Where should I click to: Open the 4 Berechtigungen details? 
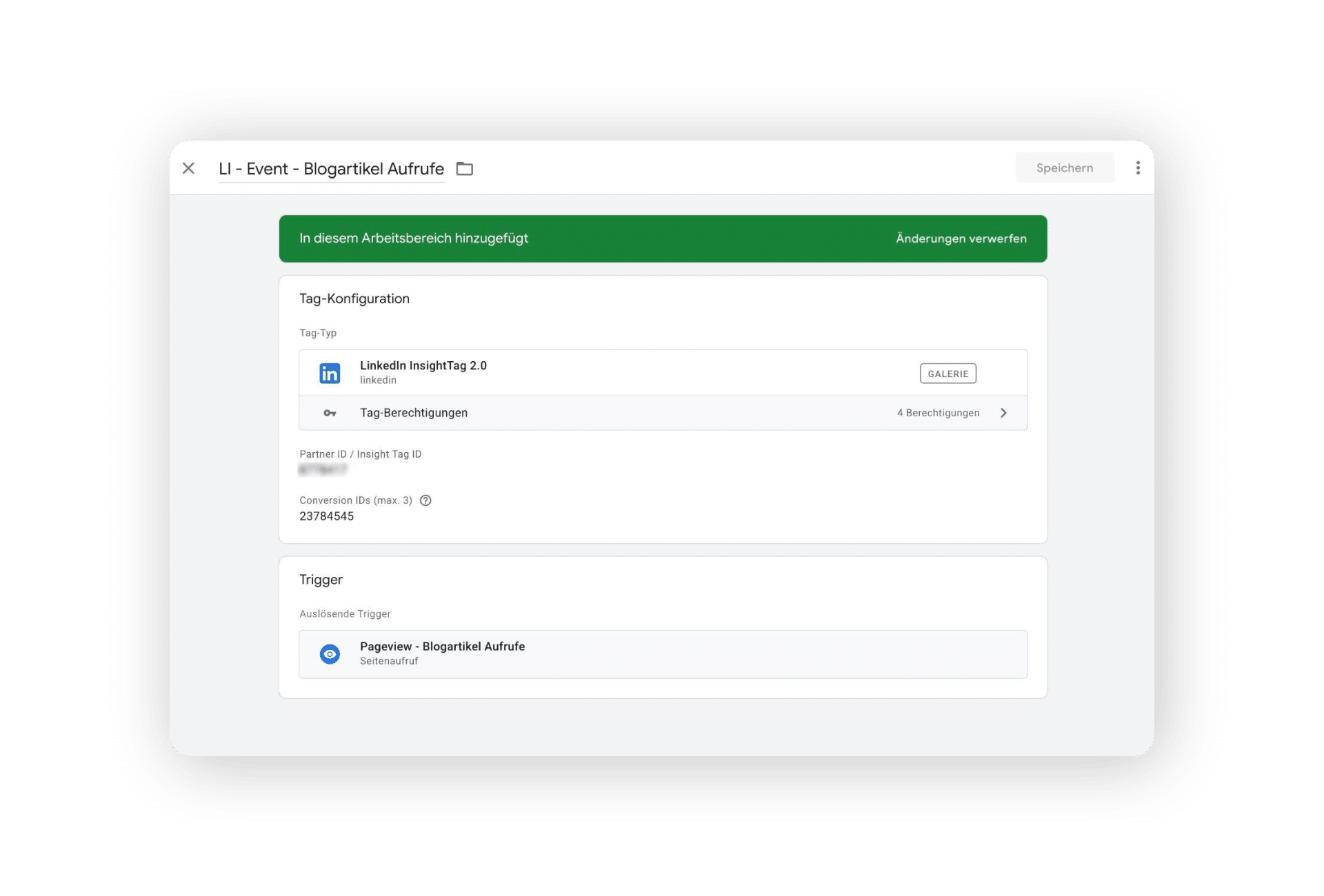938,413
